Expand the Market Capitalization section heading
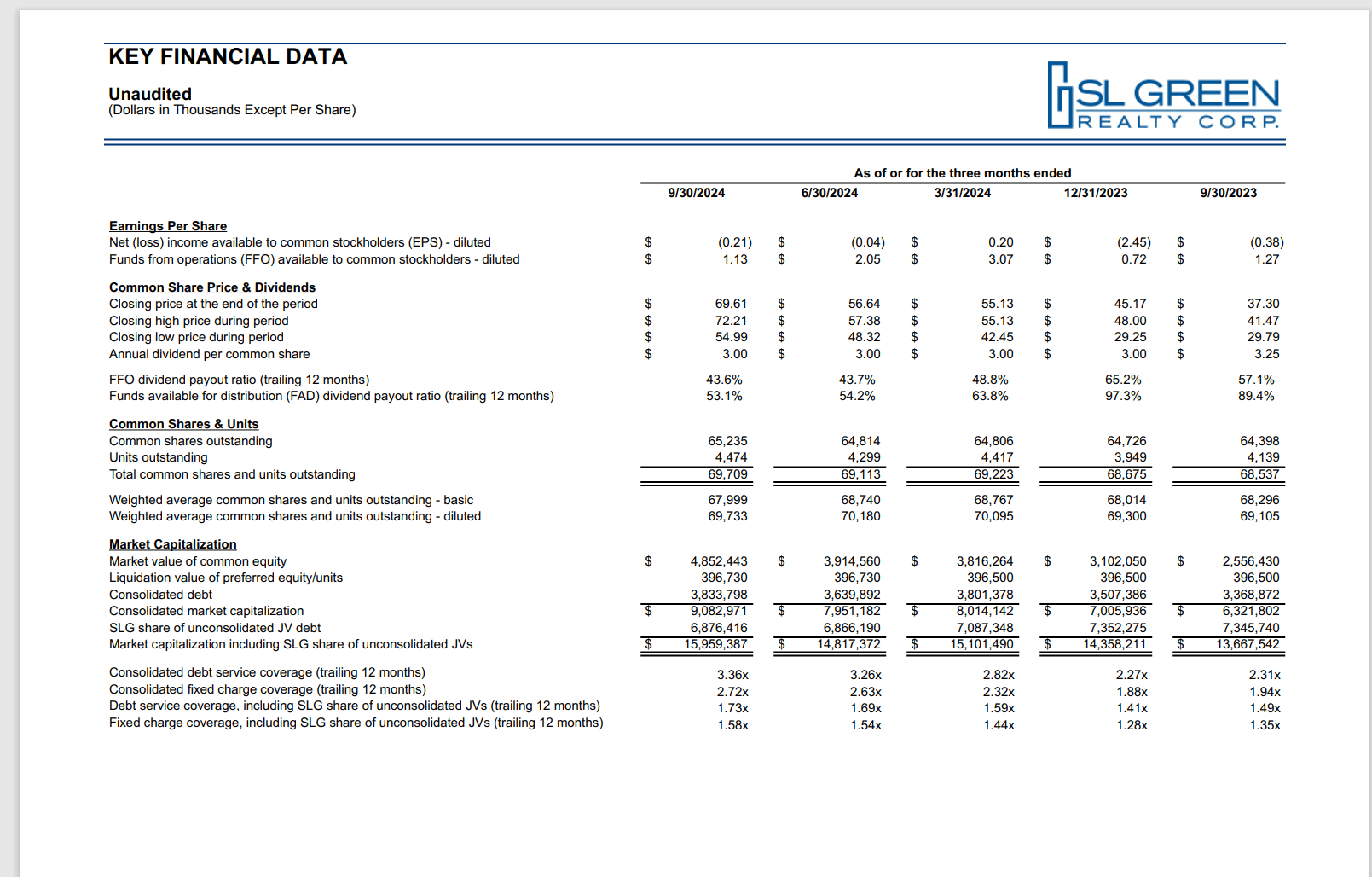 pyautogui.click(x=172, y=544)
